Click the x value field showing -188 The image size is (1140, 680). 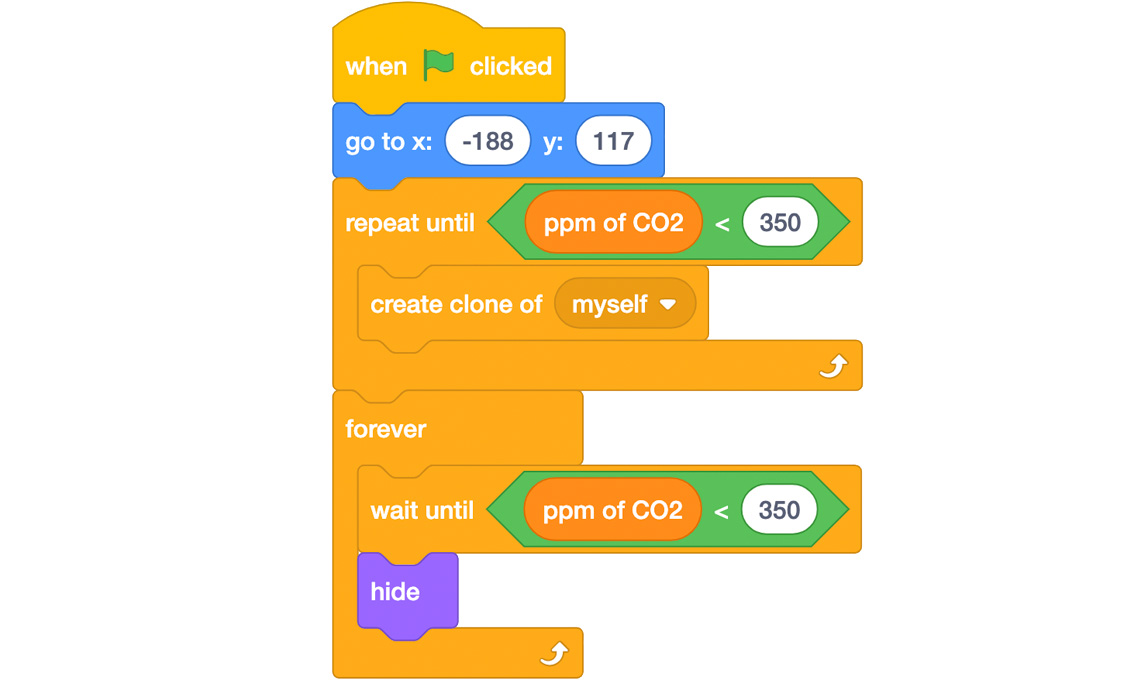[487, 140]
